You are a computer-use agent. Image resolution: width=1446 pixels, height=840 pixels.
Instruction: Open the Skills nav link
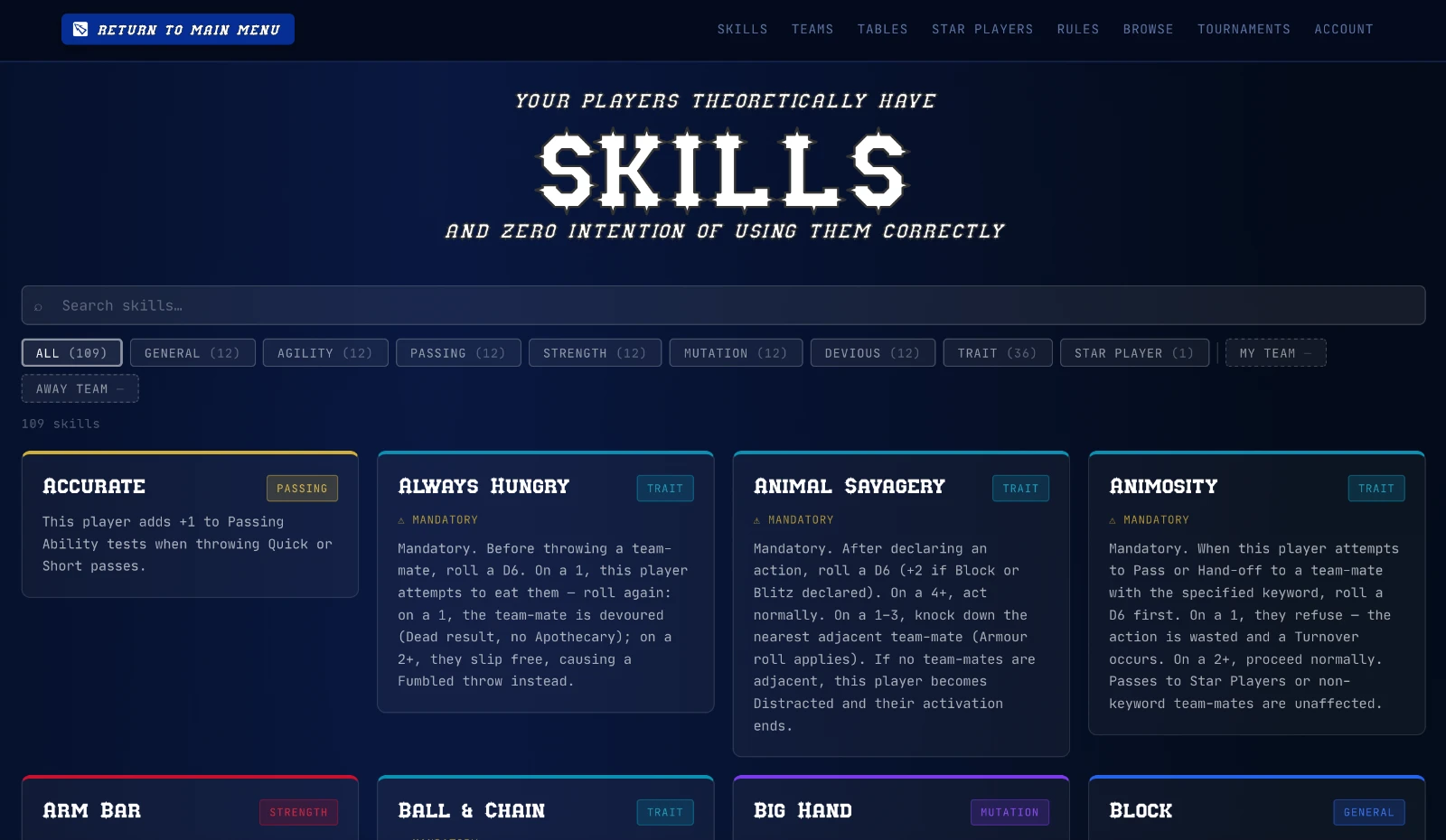tap(743, 29)
